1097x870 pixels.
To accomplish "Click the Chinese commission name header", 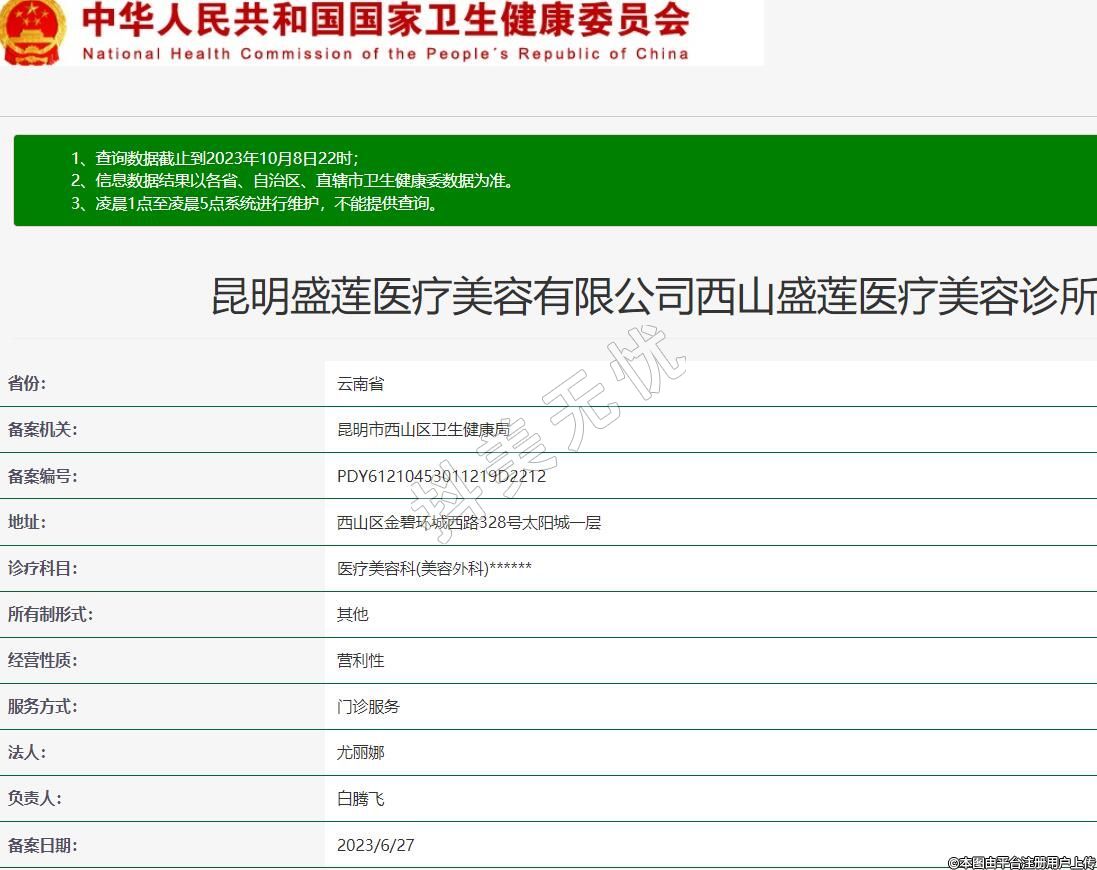I will pyautogui.click(x=385, y=21).
